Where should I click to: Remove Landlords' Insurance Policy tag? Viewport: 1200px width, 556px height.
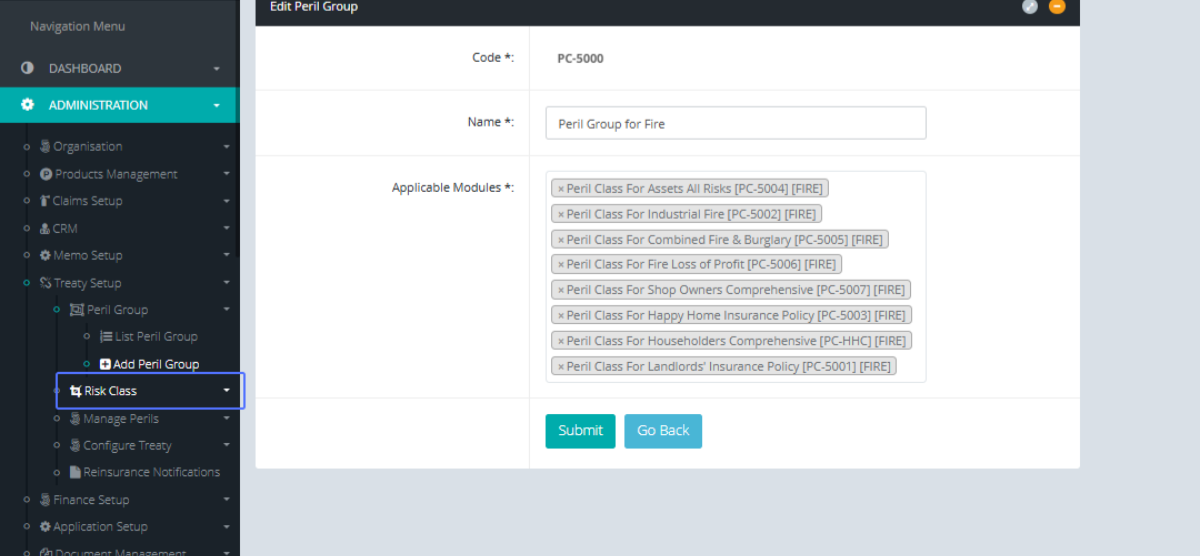pyautogui.click(x=561, y=367)
